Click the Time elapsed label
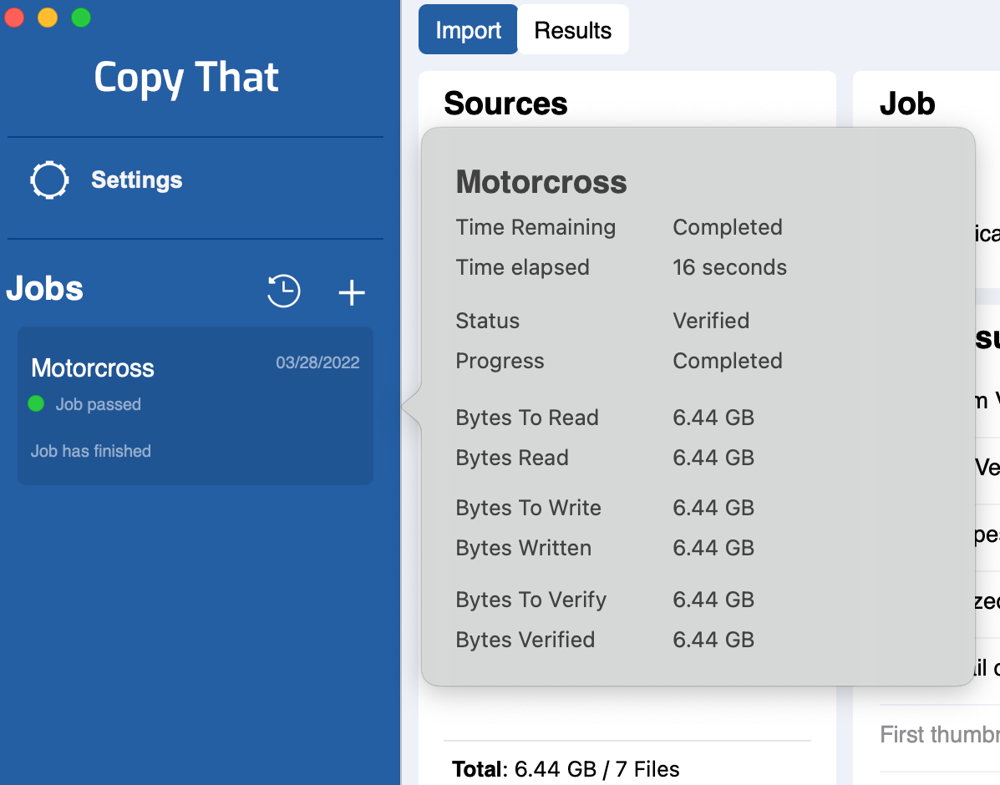This screenshot has height=785, width=1000. [x=522, y=267]
